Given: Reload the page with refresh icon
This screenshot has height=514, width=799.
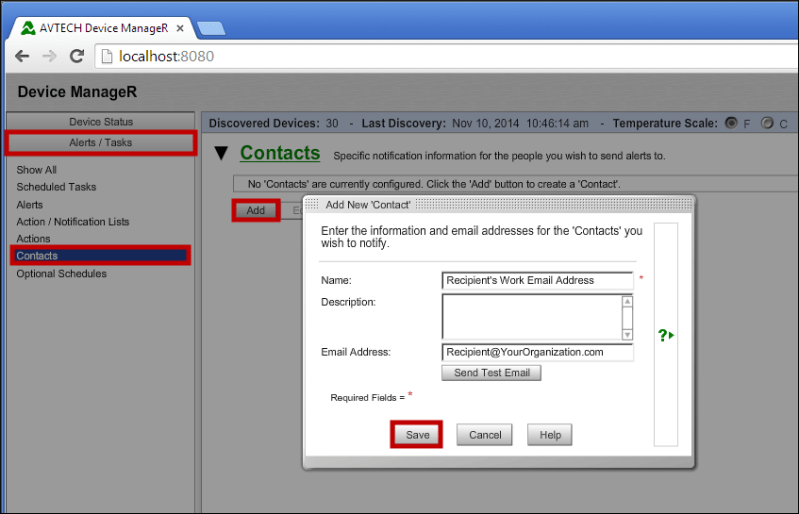Looking at the screenshot, I should tap(77, 56).
